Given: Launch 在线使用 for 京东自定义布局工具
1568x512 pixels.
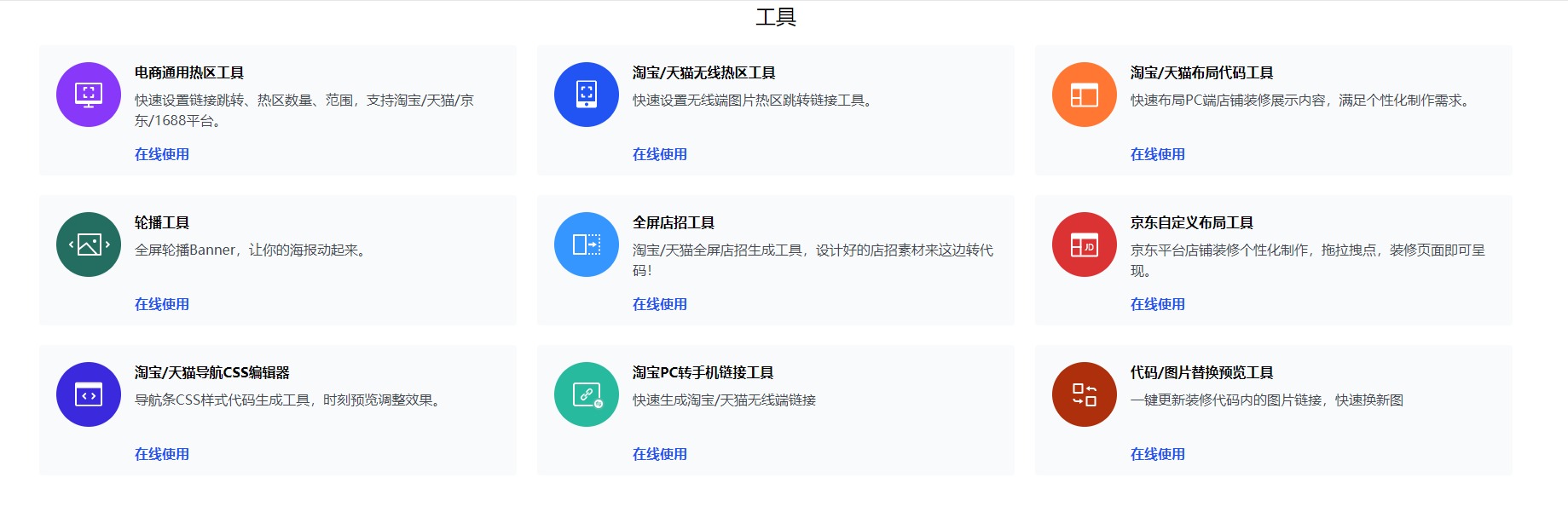Looking at the screenshot, I should click(1158, 304).
